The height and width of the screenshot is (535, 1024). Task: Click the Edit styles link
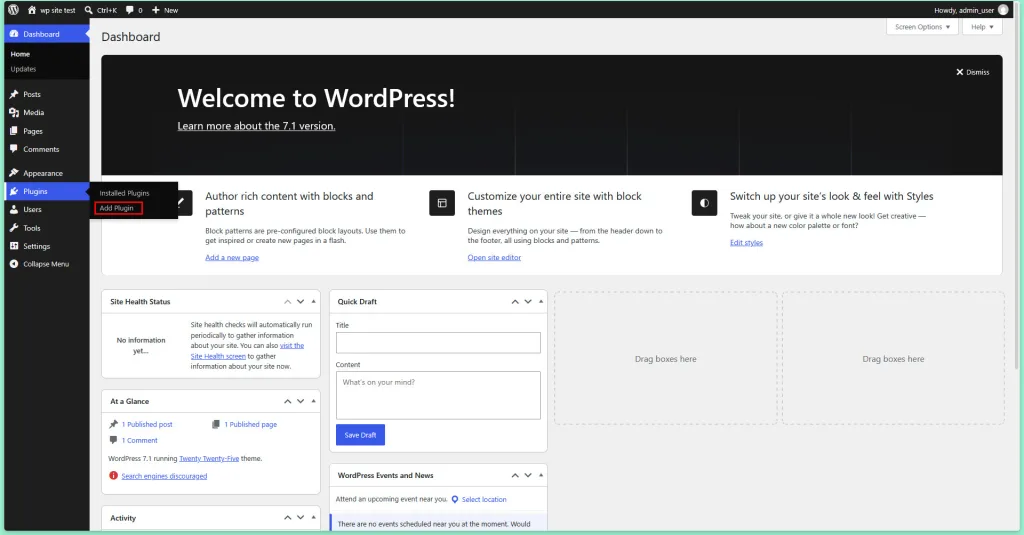click(x=746, y=242)
